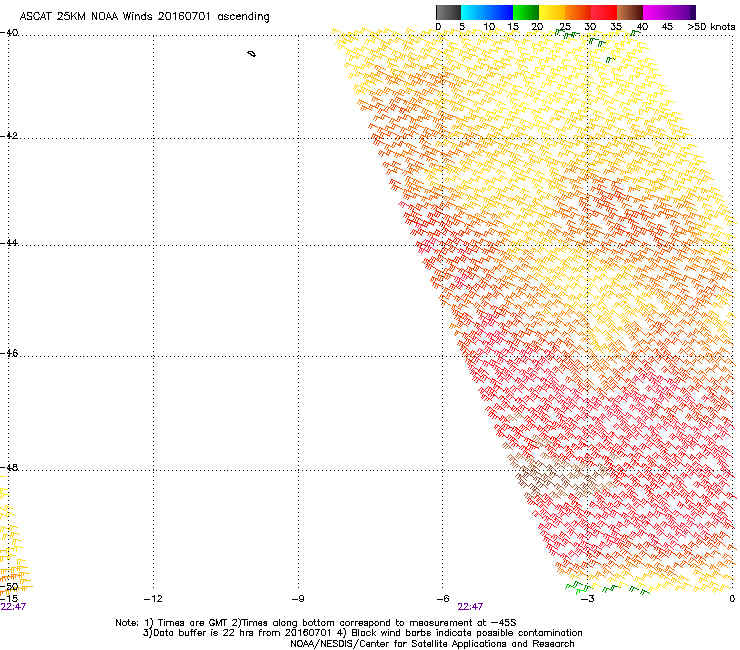
Task: Click the '0' longitude axis label at bottom right
Action: point(732,599)
